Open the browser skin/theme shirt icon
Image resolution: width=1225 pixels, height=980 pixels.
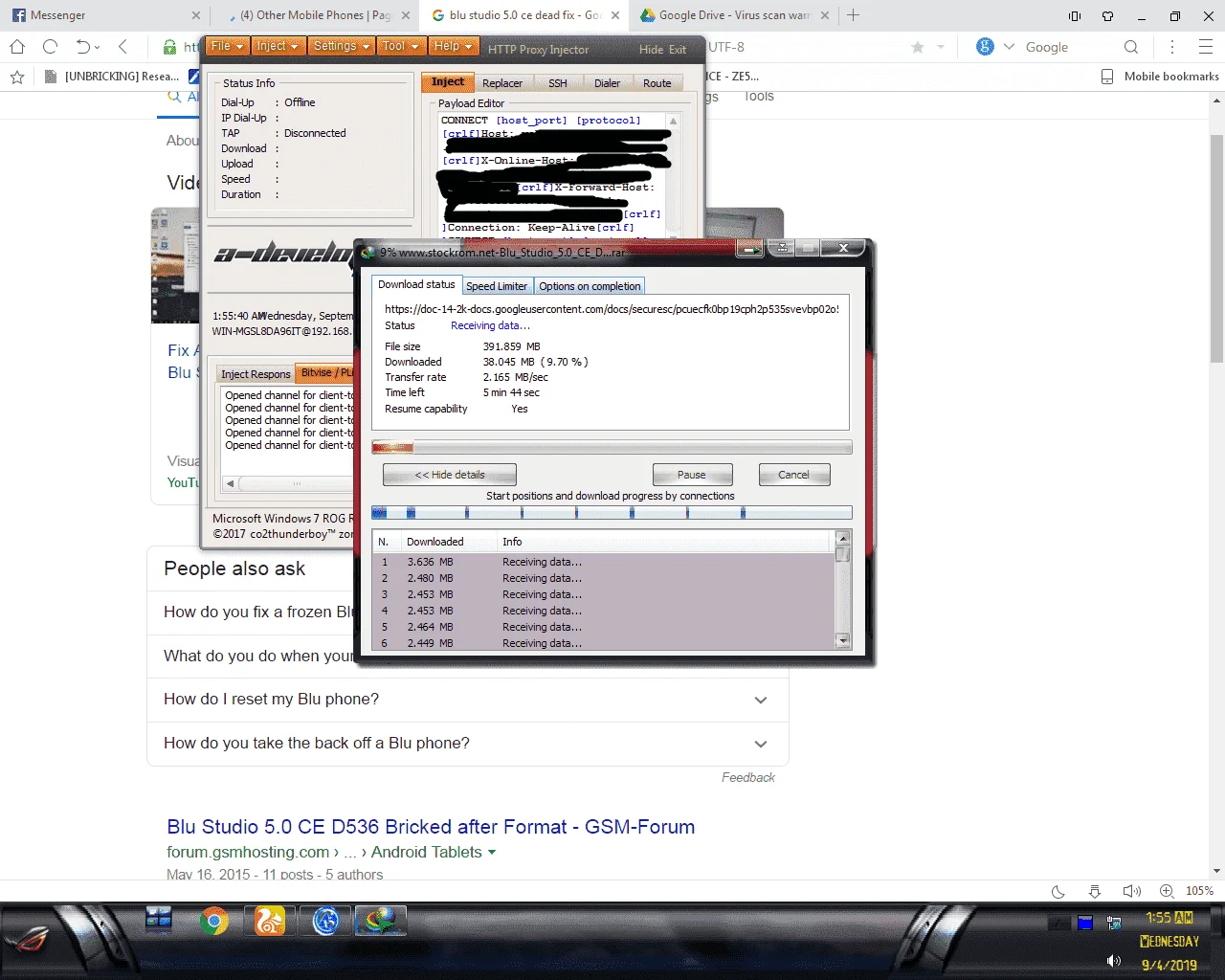(1108, 15)
